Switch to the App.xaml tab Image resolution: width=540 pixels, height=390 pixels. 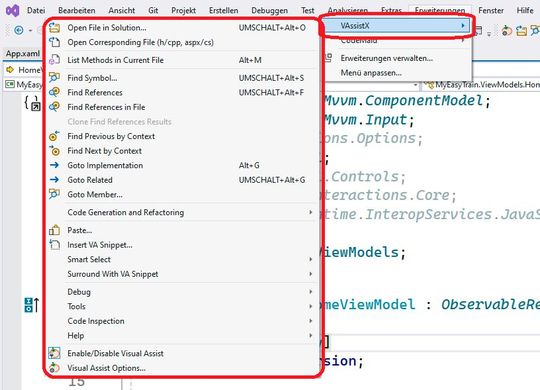[x=23, y=54]
